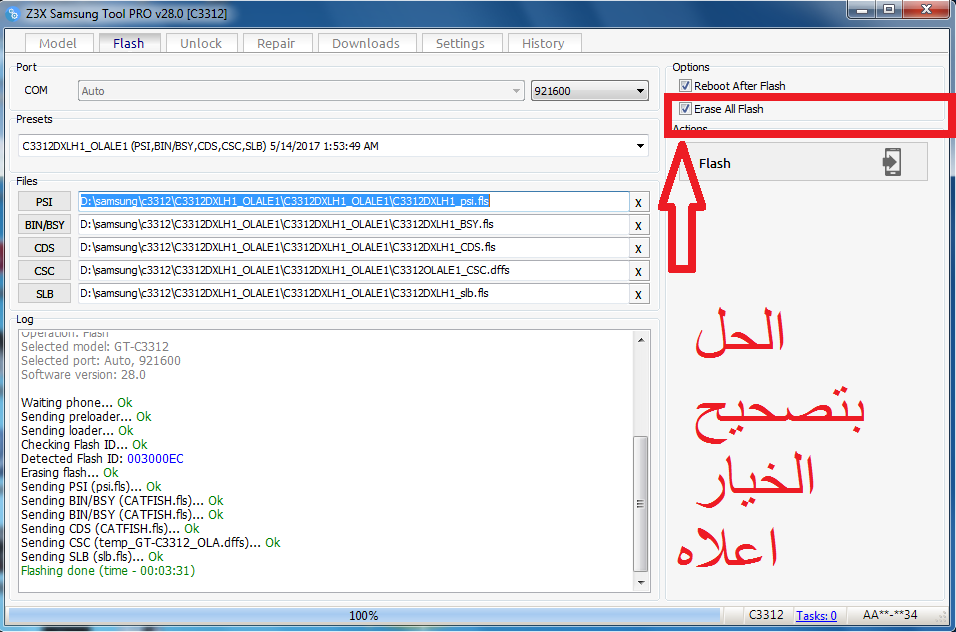Switch to the Settings tab

tap(460, 43)
